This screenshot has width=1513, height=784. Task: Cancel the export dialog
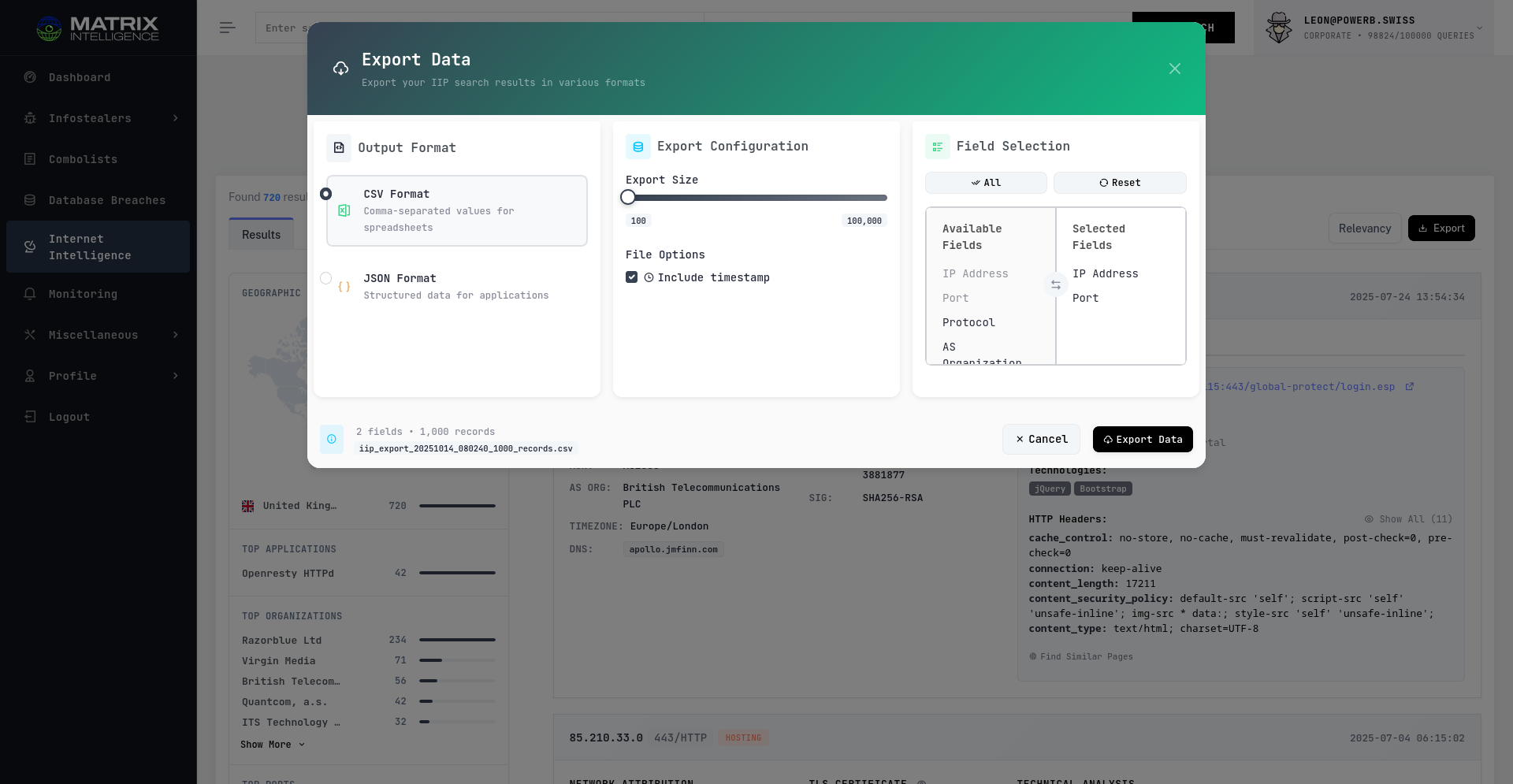click(1041, 440)
